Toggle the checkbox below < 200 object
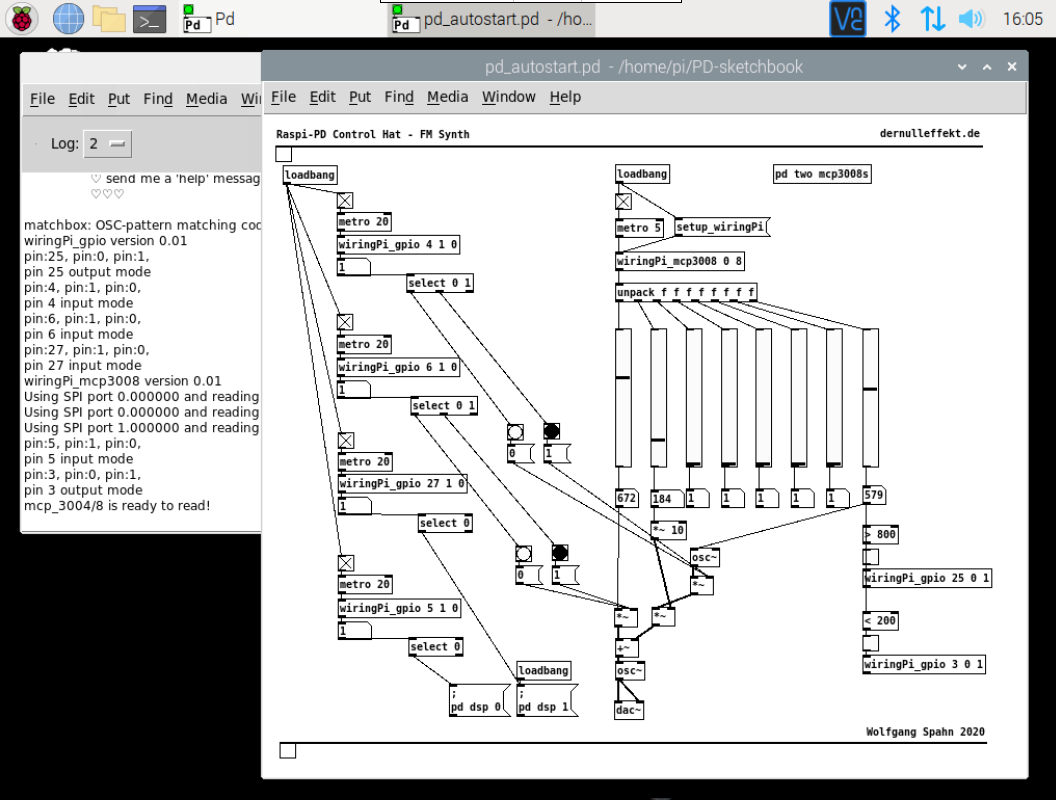 (x=871, y=643)
